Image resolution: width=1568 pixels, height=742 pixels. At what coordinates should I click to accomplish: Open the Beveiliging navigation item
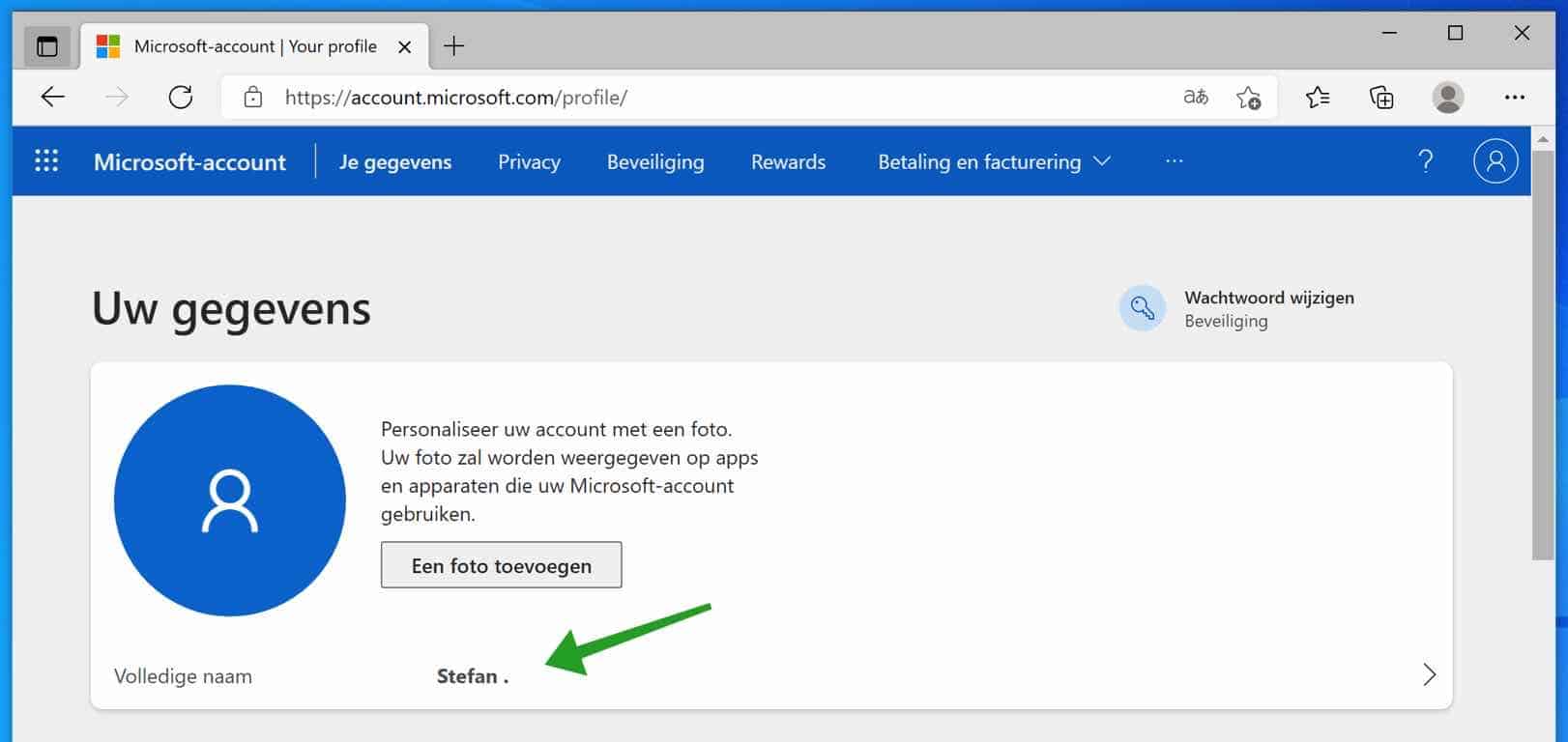654,161
